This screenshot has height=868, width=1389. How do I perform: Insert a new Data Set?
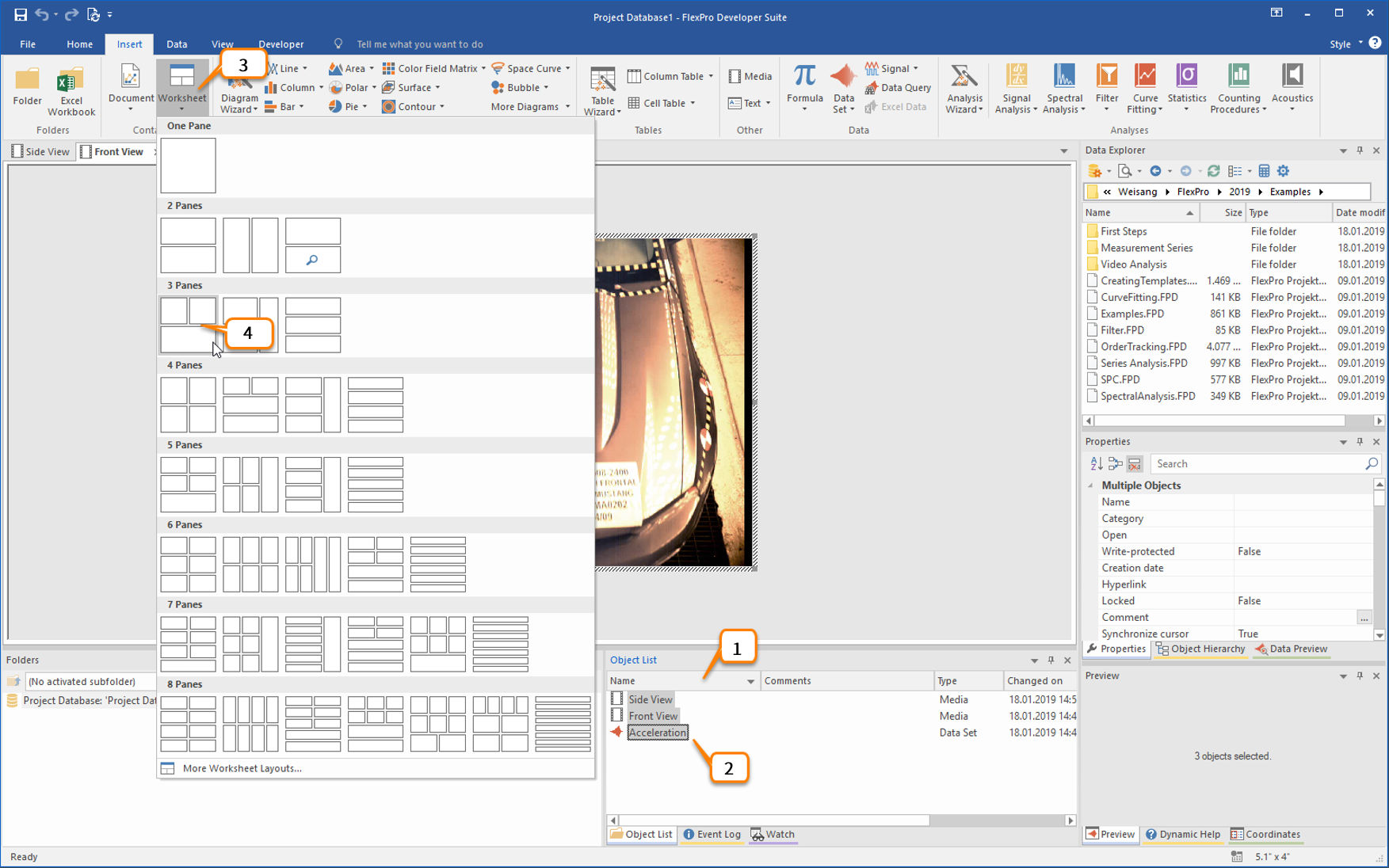tap(843, 87)
